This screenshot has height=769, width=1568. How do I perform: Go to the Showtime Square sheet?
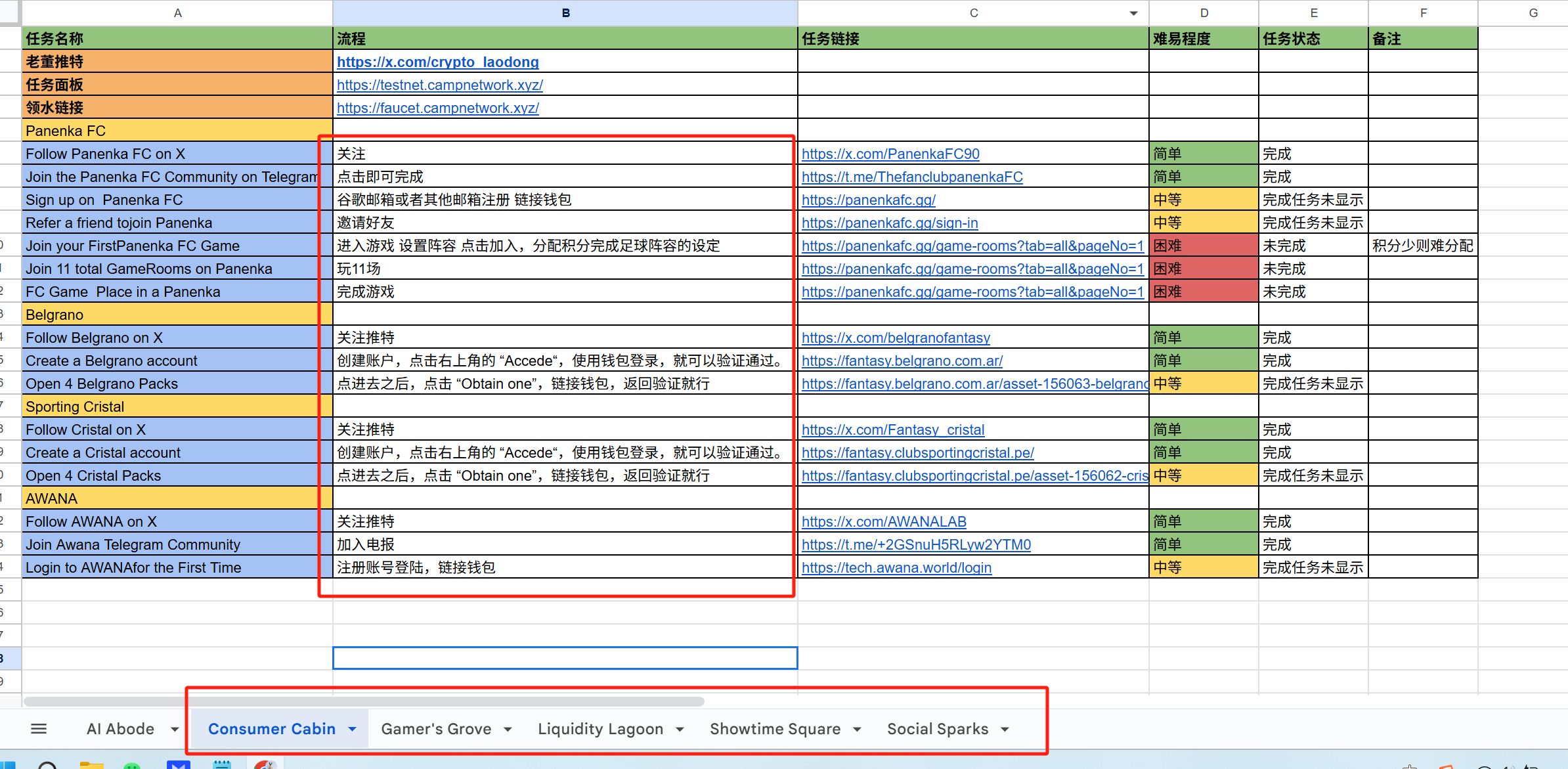click(x=775, y=729)
